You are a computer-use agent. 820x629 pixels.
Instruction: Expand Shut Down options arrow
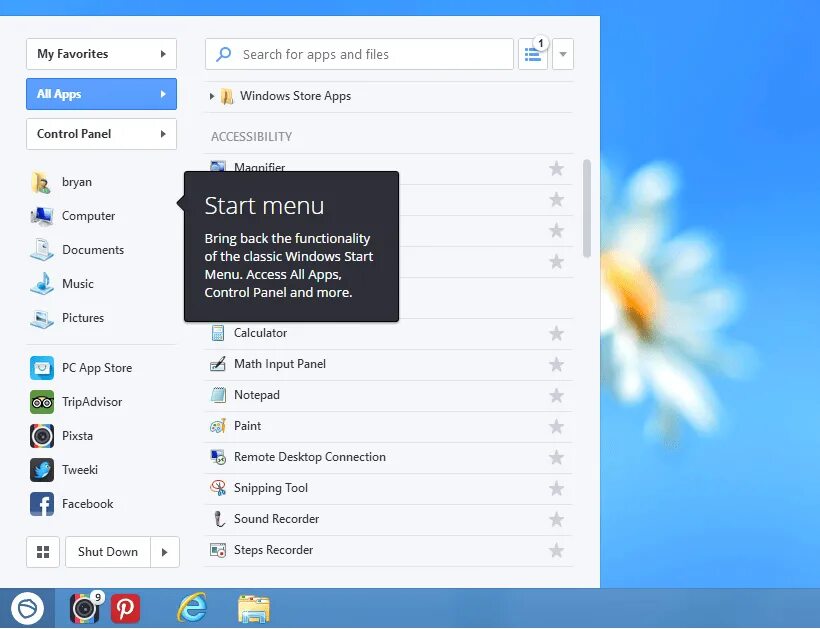165,552
